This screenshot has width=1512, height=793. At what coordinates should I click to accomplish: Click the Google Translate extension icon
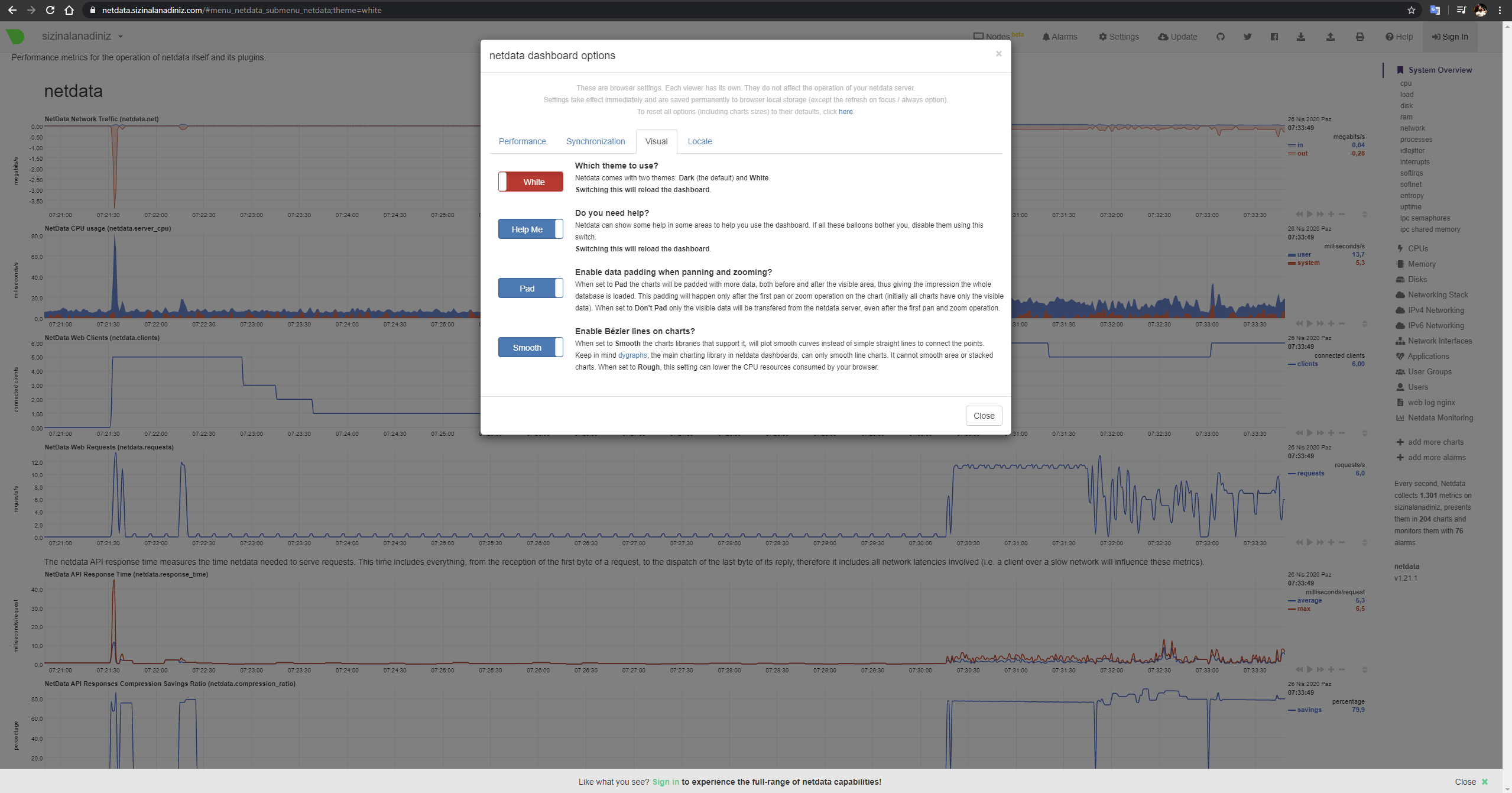pos(1435,10)
